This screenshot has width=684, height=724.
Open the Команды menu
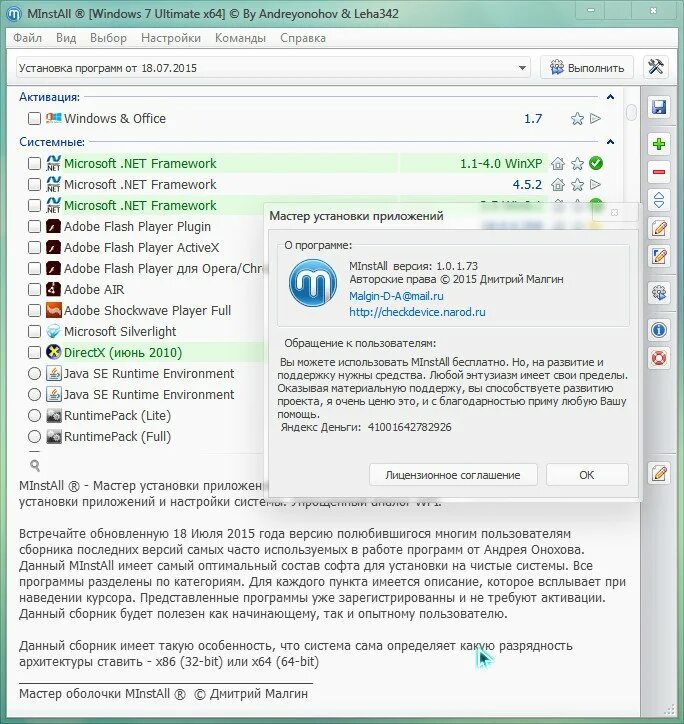240,38
